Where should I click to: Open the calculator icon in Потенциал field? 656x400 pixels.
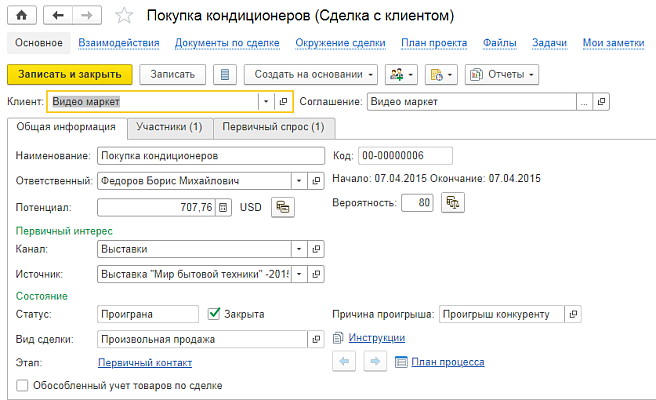click(223, 207)
